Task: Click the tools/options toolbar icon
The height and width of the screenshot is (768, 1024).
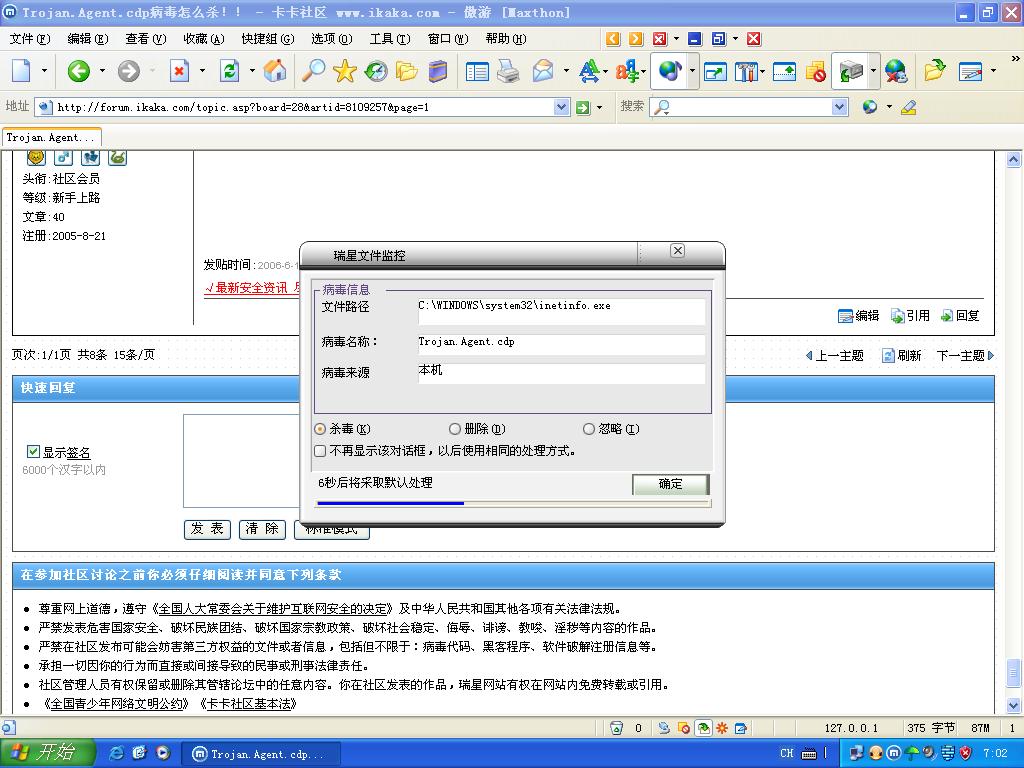Action: [746, 71]
